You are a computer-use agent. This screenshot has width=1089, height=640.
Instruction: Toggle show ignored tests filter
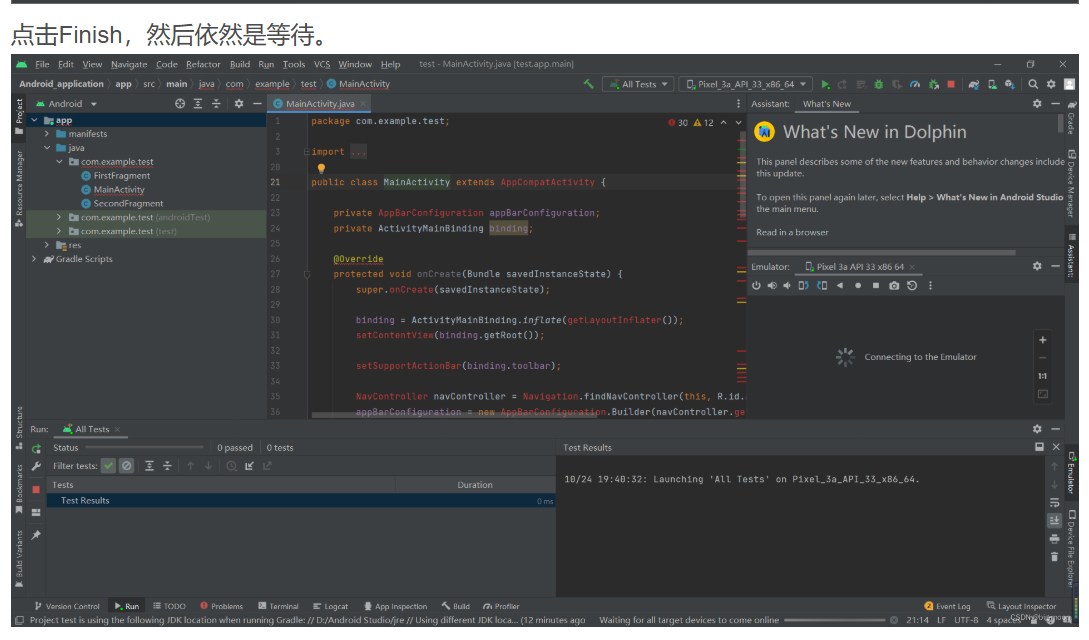coord(126,466)
